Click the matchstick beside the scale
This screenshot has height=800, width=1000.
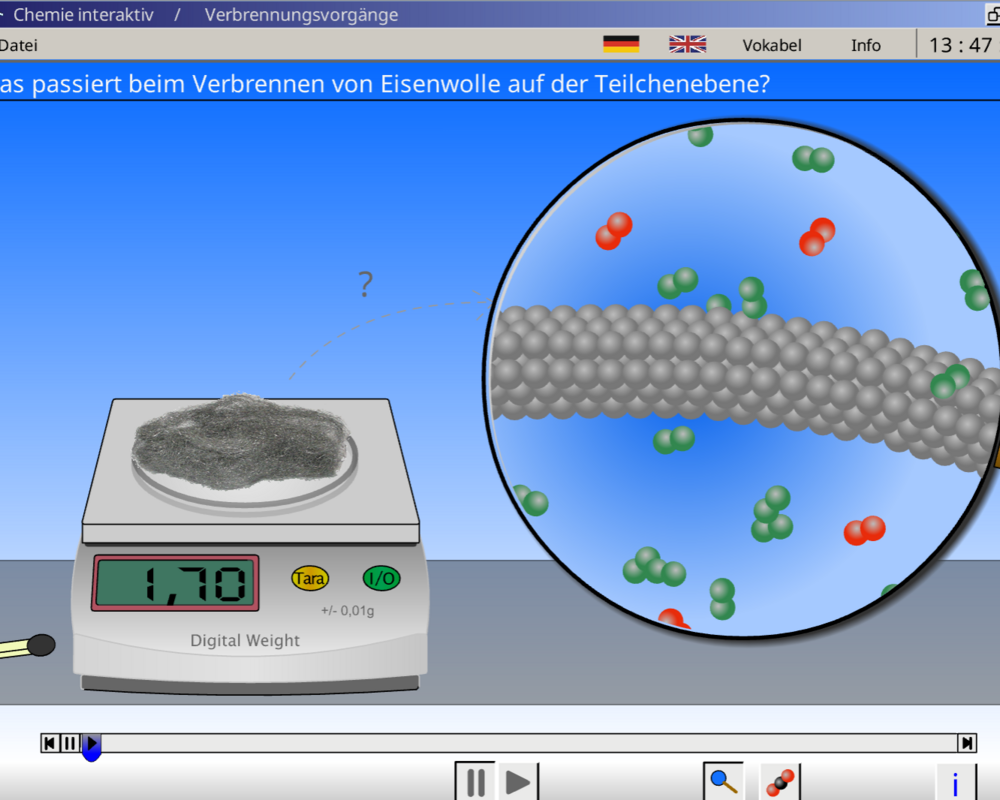point(26,647)
